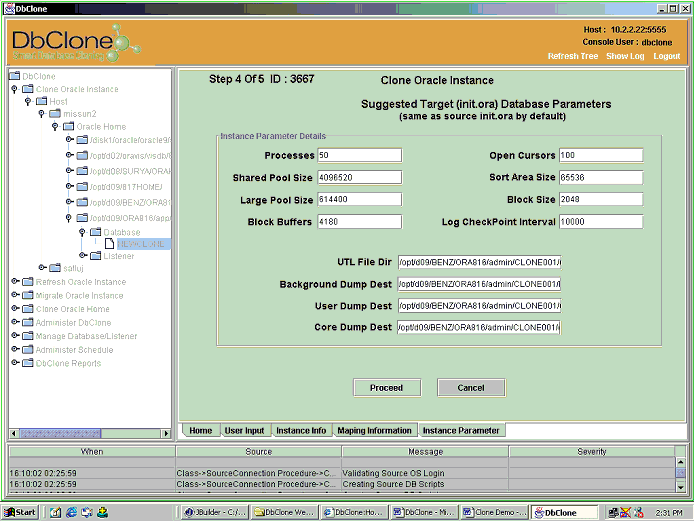The width and height of the screenshot is (694, 521).
Task: Click the Log CheckPoint Interval field
Action: 601,221
